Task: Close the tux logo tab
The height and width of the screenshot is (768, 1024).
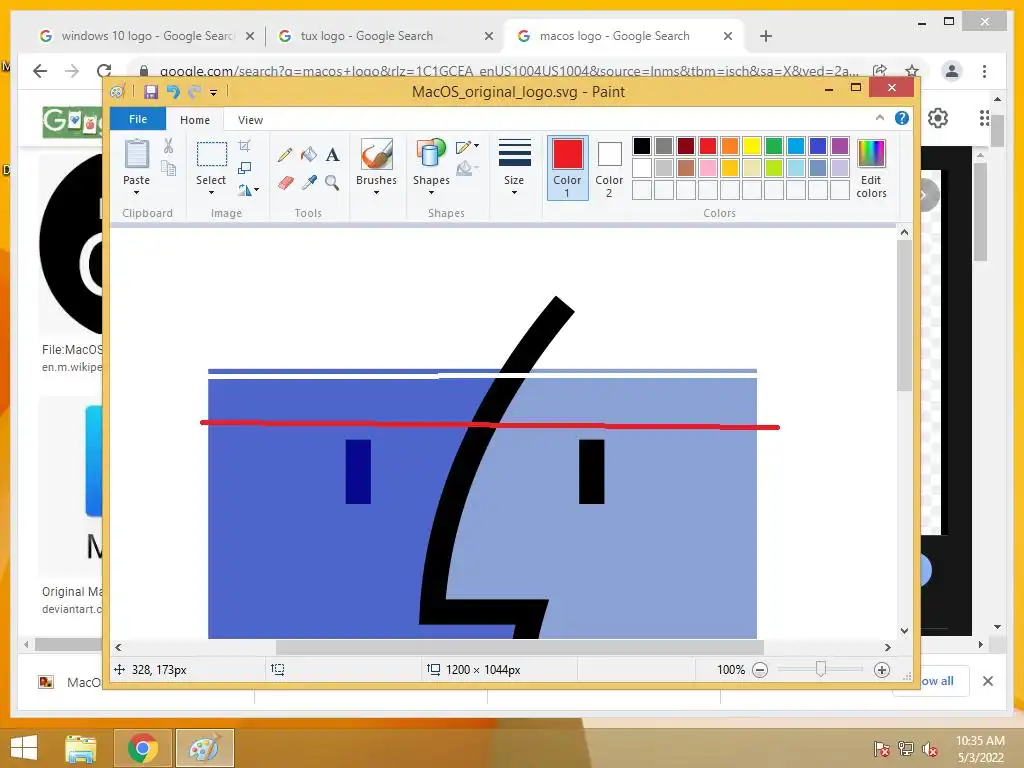Action: 488,37
